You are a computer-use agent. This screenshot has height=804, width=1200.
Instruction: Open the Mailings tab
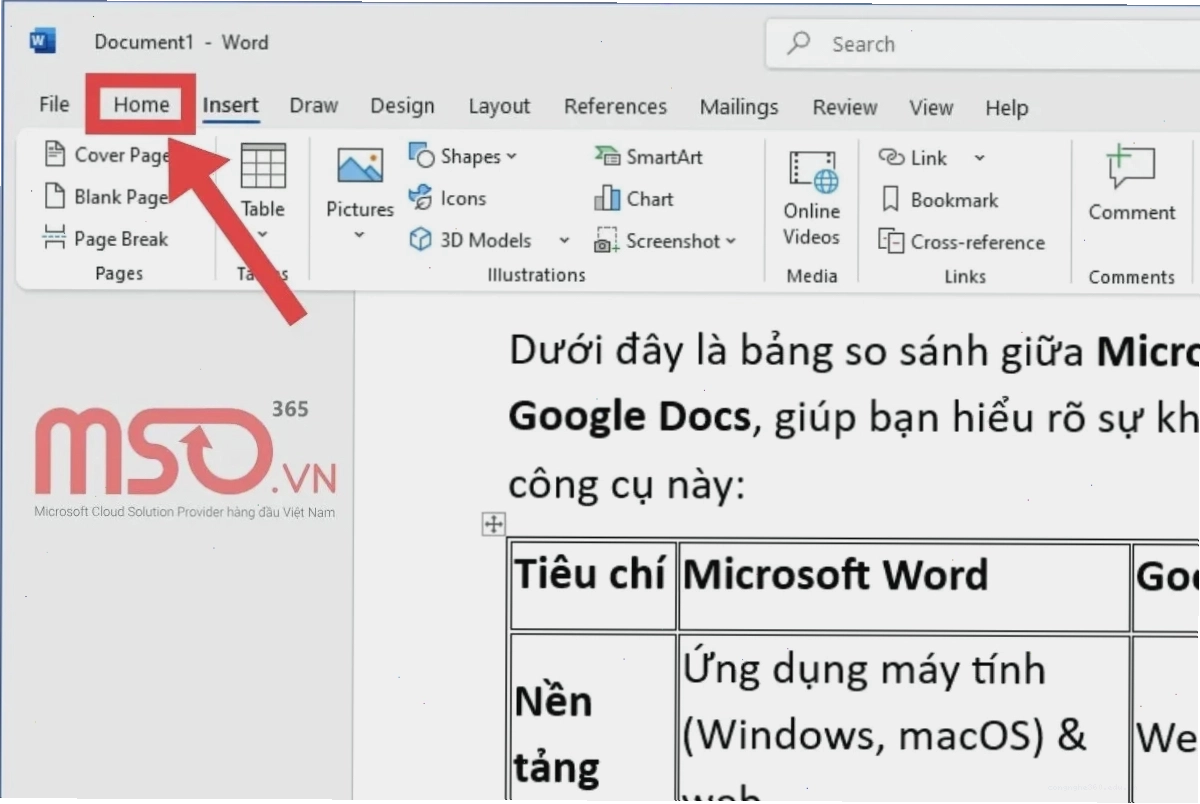[x=739, y=107]
